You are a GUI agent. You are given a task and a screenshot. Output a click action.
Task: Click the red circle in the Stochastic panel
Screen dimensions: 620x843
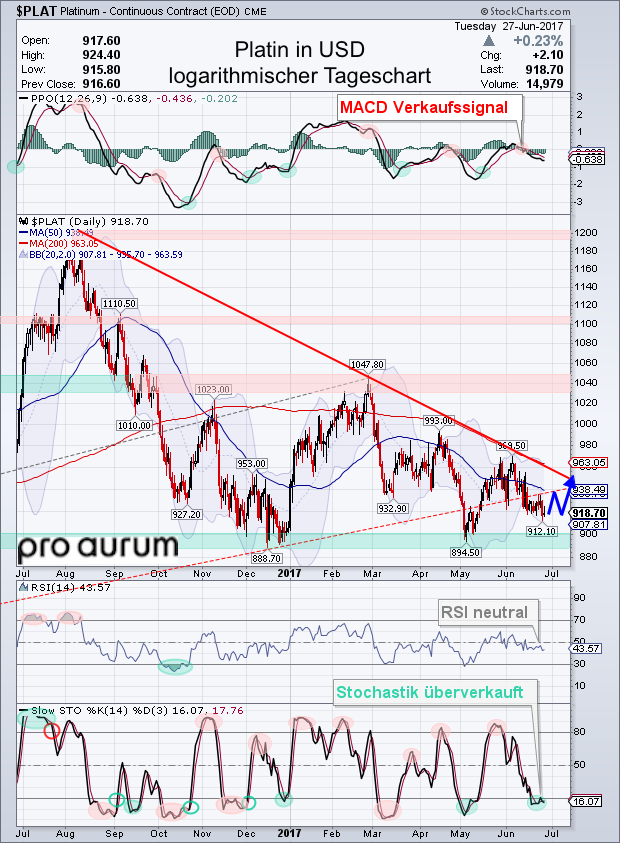point(50,731)
